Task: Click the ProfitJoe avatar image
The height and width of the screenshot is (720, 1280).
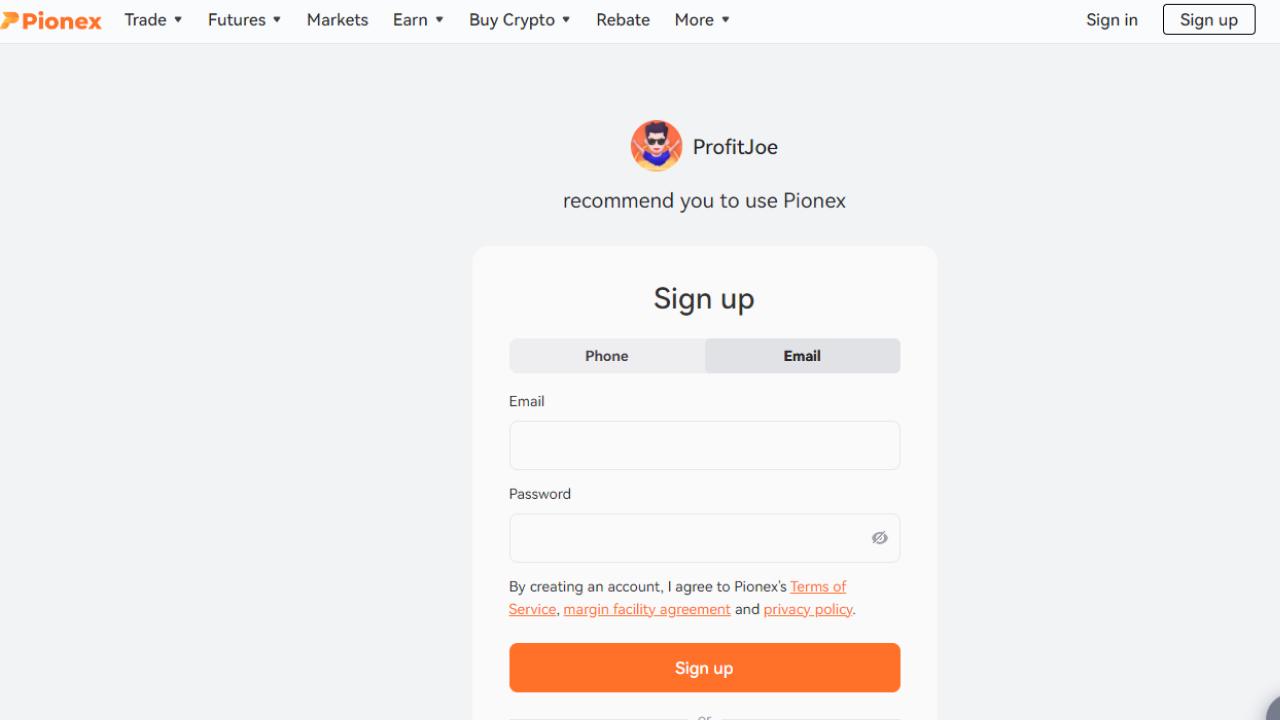Action: (x=656, y=146)
